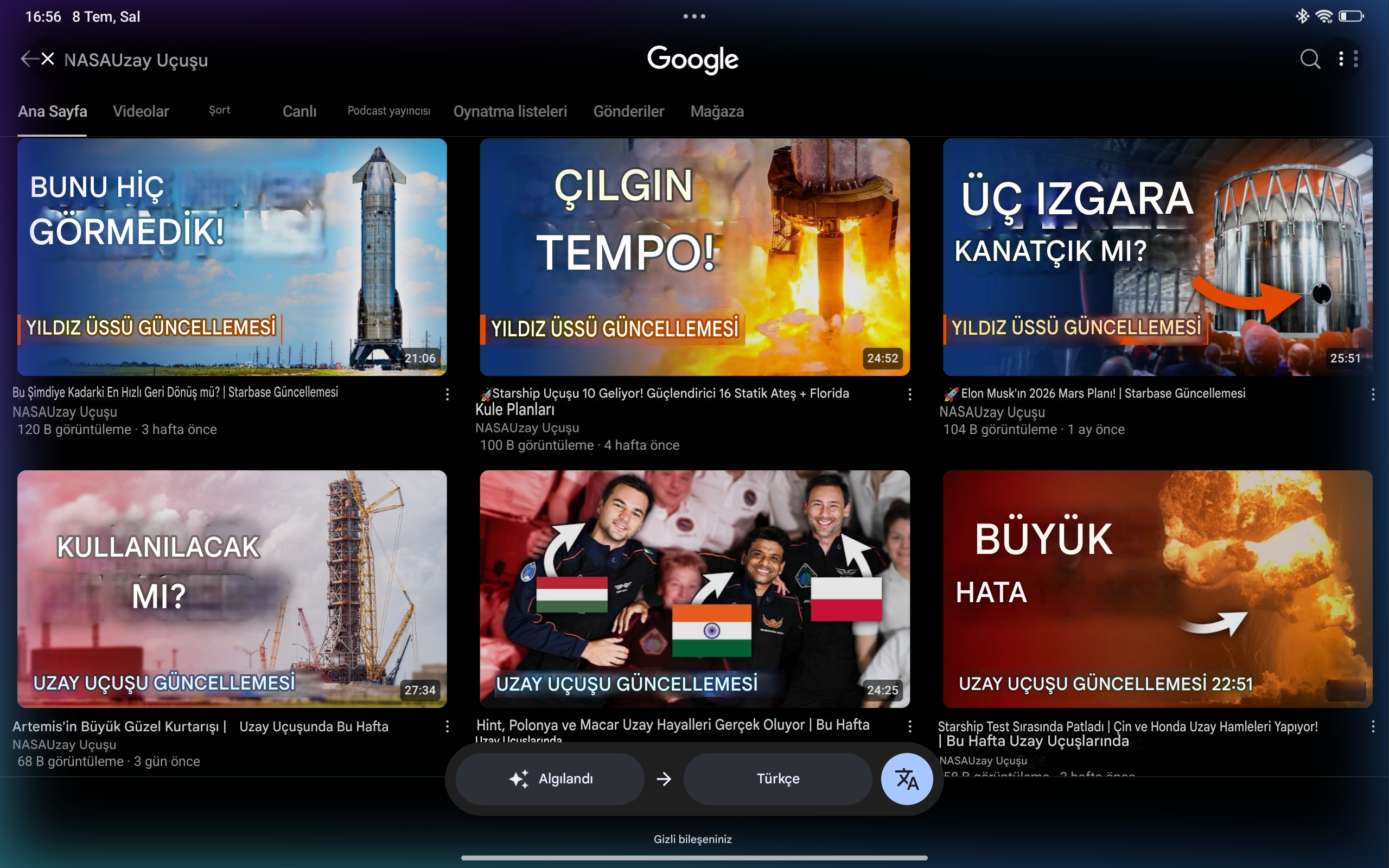This screenshot has height=868, width=1389.
Task: Open the three-dots multitasking indicator at top
Action: pos(694,16)
